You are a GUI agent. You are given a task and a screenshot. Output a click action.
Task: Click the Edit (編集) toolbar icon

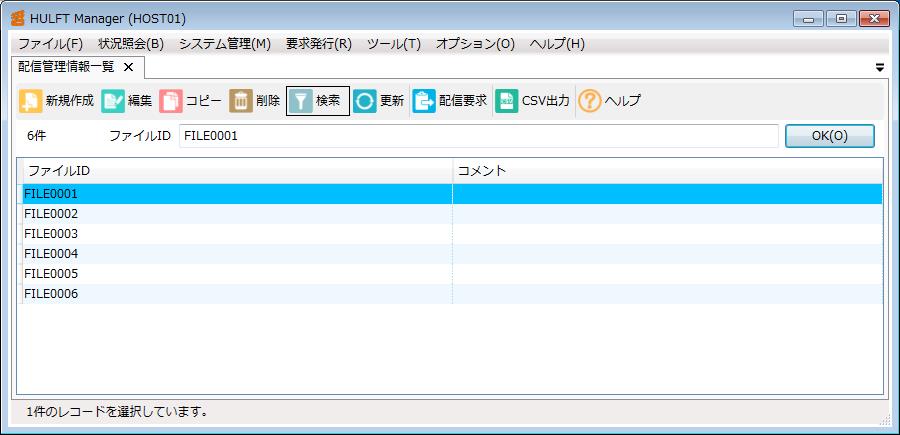tap(113, 101)
